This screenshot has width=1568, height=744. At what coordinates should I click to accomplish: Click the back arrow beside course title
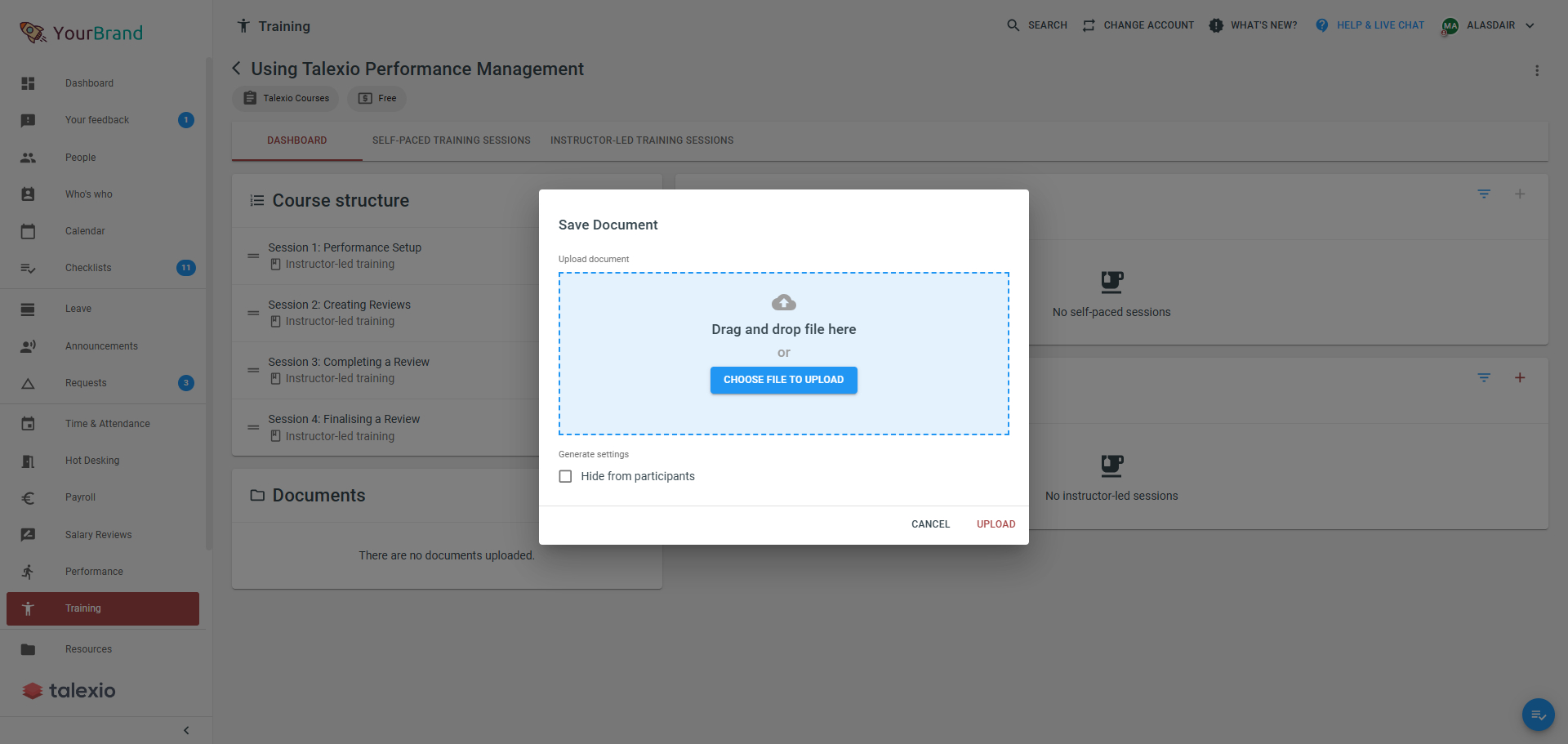tap(237, 69)
